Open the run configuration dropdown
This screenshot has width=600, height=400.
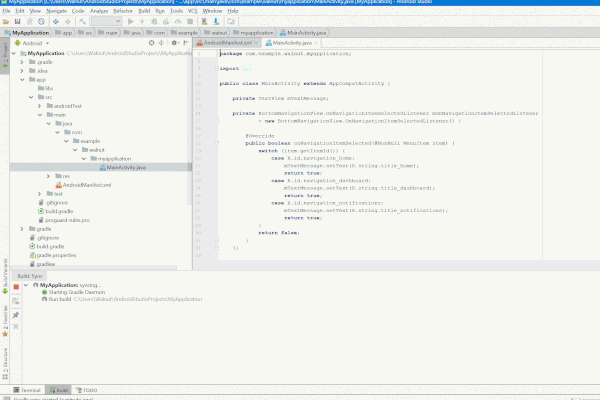point(106,22)
